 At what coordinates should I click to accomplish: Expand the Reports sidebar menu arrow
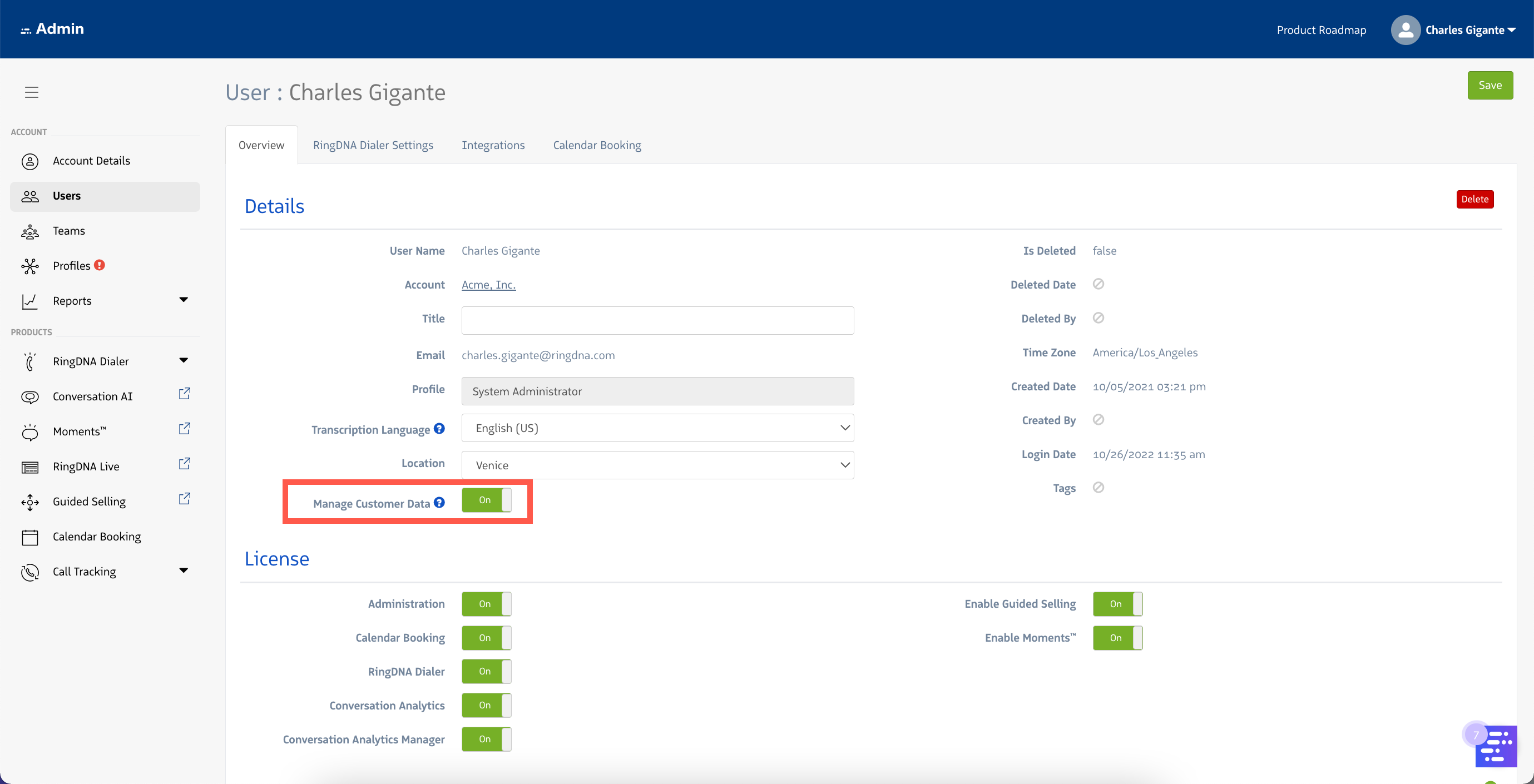pos(184,300)
